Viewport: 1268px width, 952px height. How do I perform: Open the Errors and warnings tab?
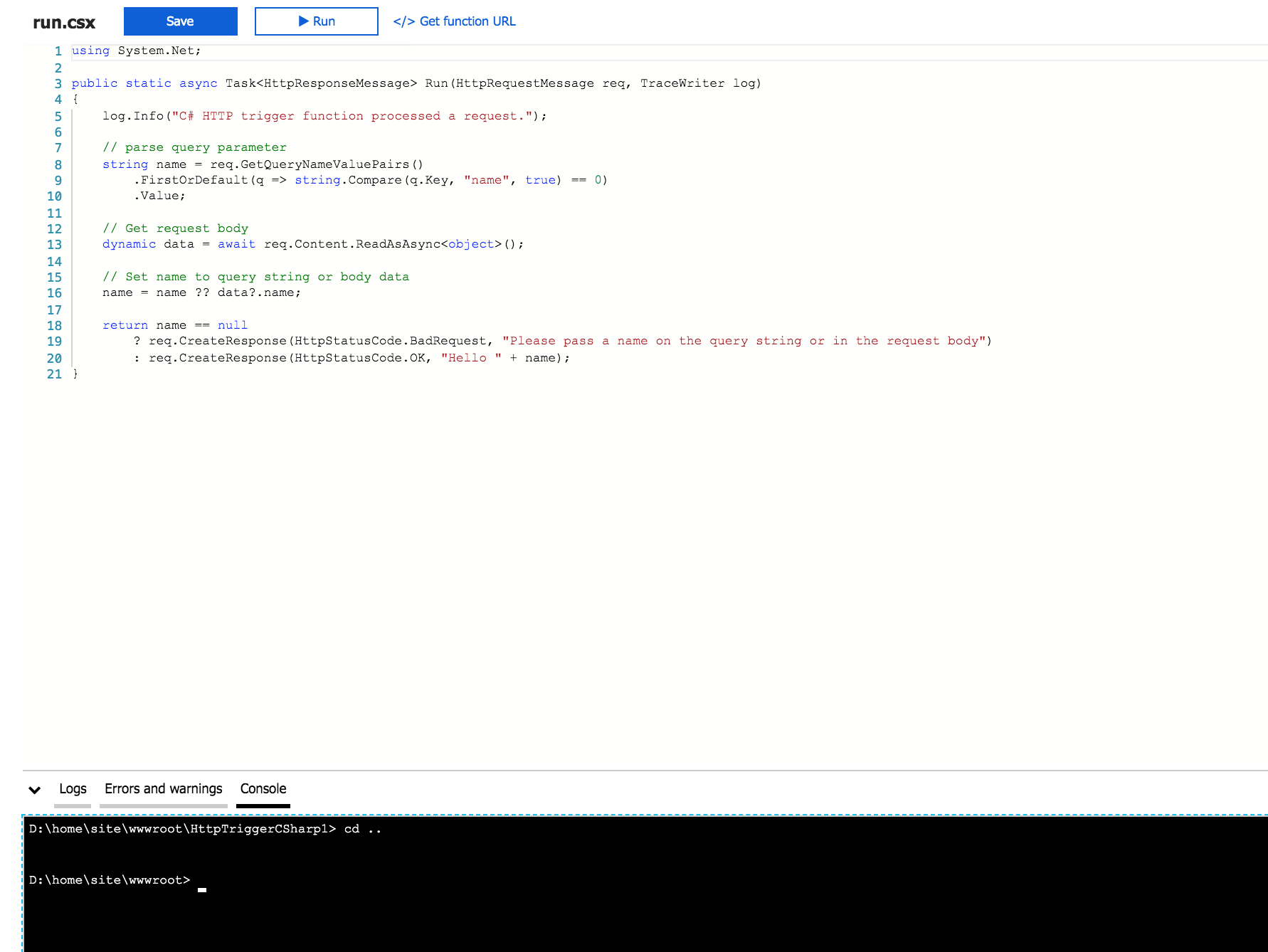tap(162, 788)
